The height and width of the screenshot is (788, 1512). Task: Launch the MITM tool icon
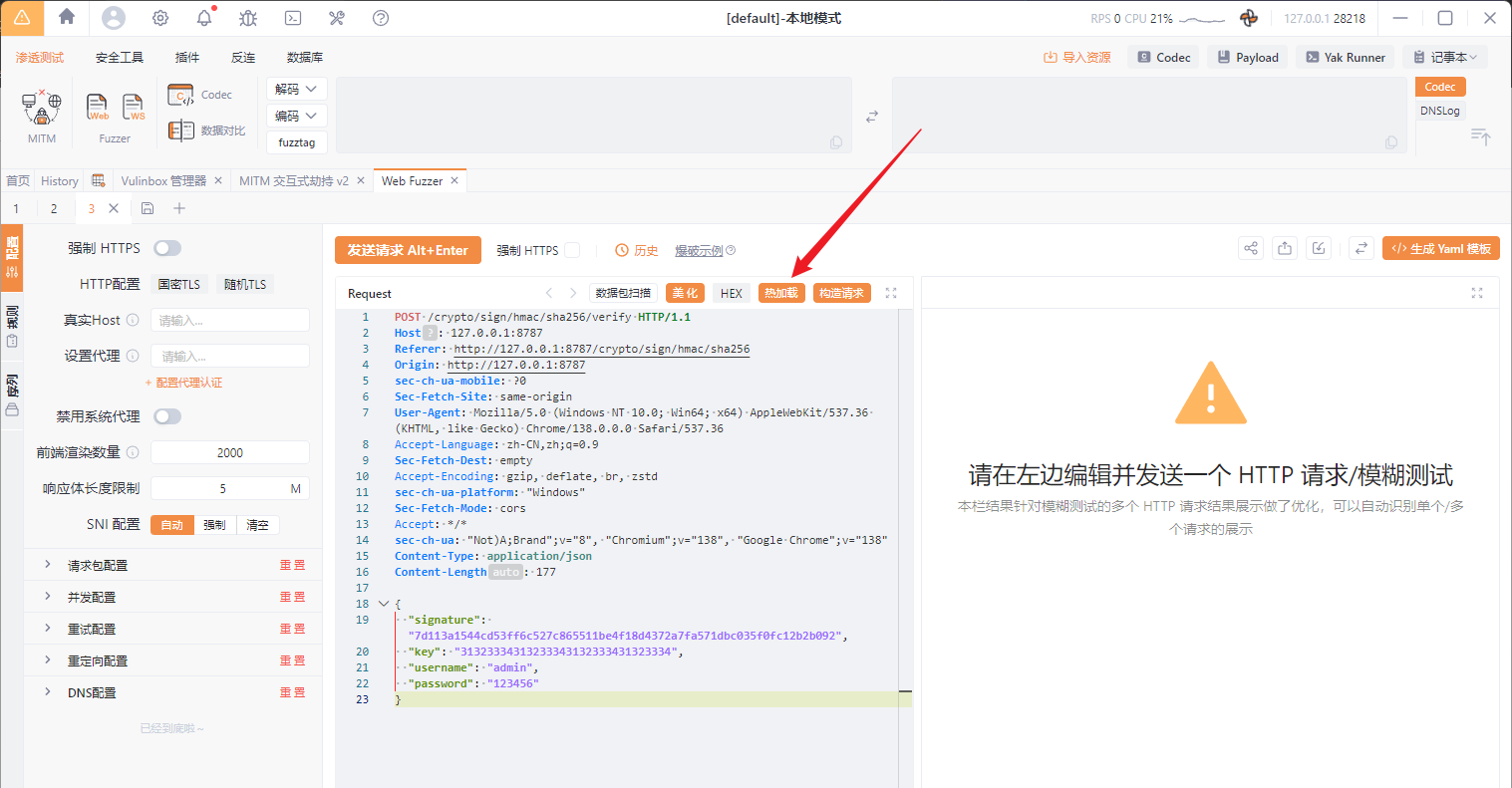click(x=42, y=109)
